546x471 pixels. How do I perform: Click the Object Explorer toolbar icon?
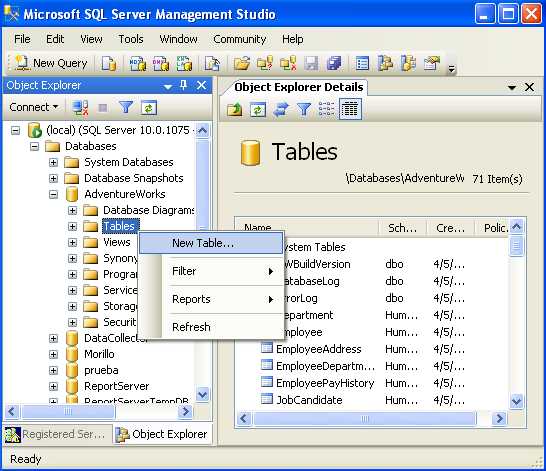[x=385, y=63]
